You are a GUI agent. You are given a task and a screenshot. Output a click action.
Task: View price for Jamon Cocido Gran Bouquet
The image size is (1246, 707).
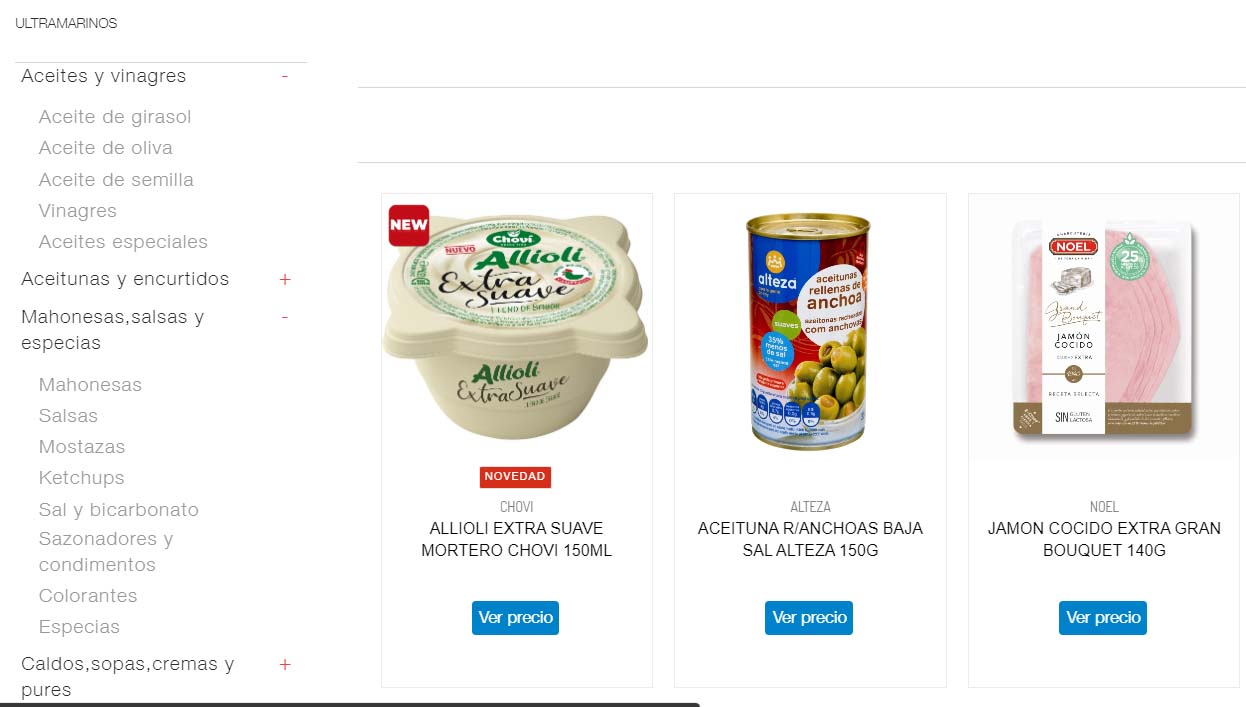point(1103,618)
